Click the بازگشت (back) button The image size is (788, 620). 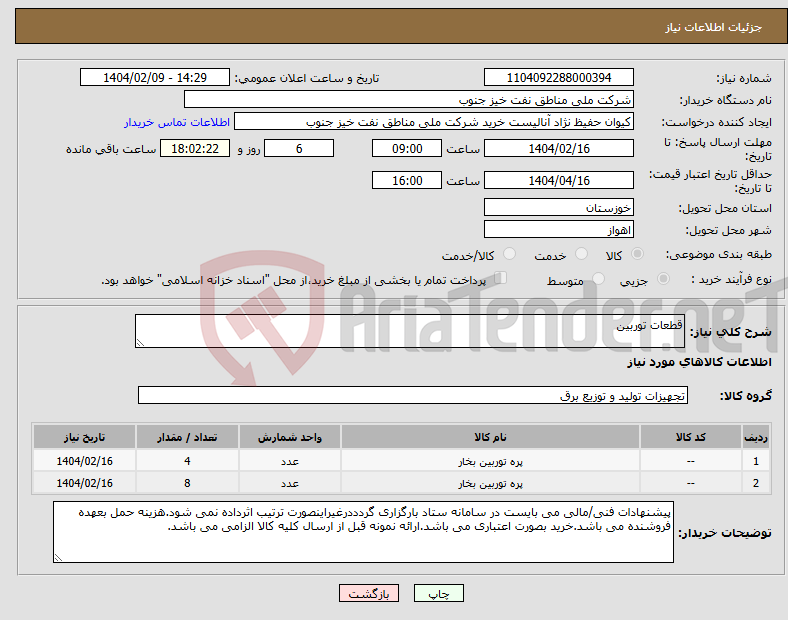click(369, 593)
